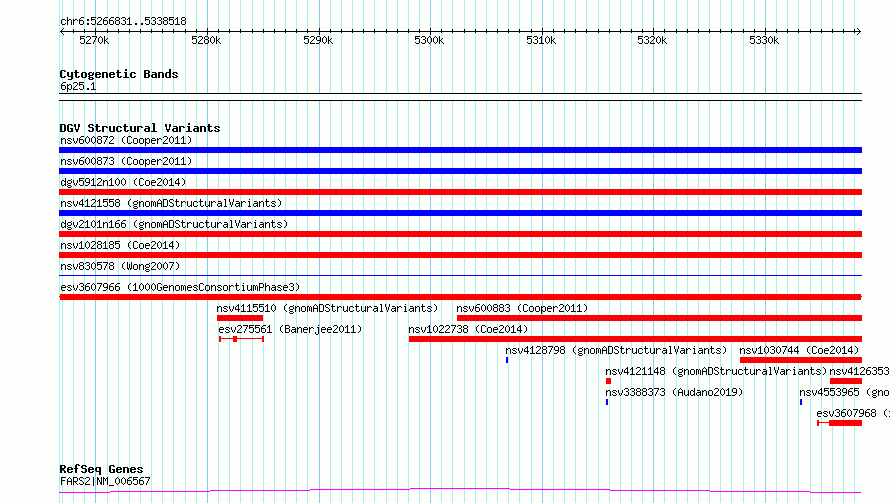Click the 5300k ruler tick label
Screen dimensions: 890x503
[x=429, y=40]
